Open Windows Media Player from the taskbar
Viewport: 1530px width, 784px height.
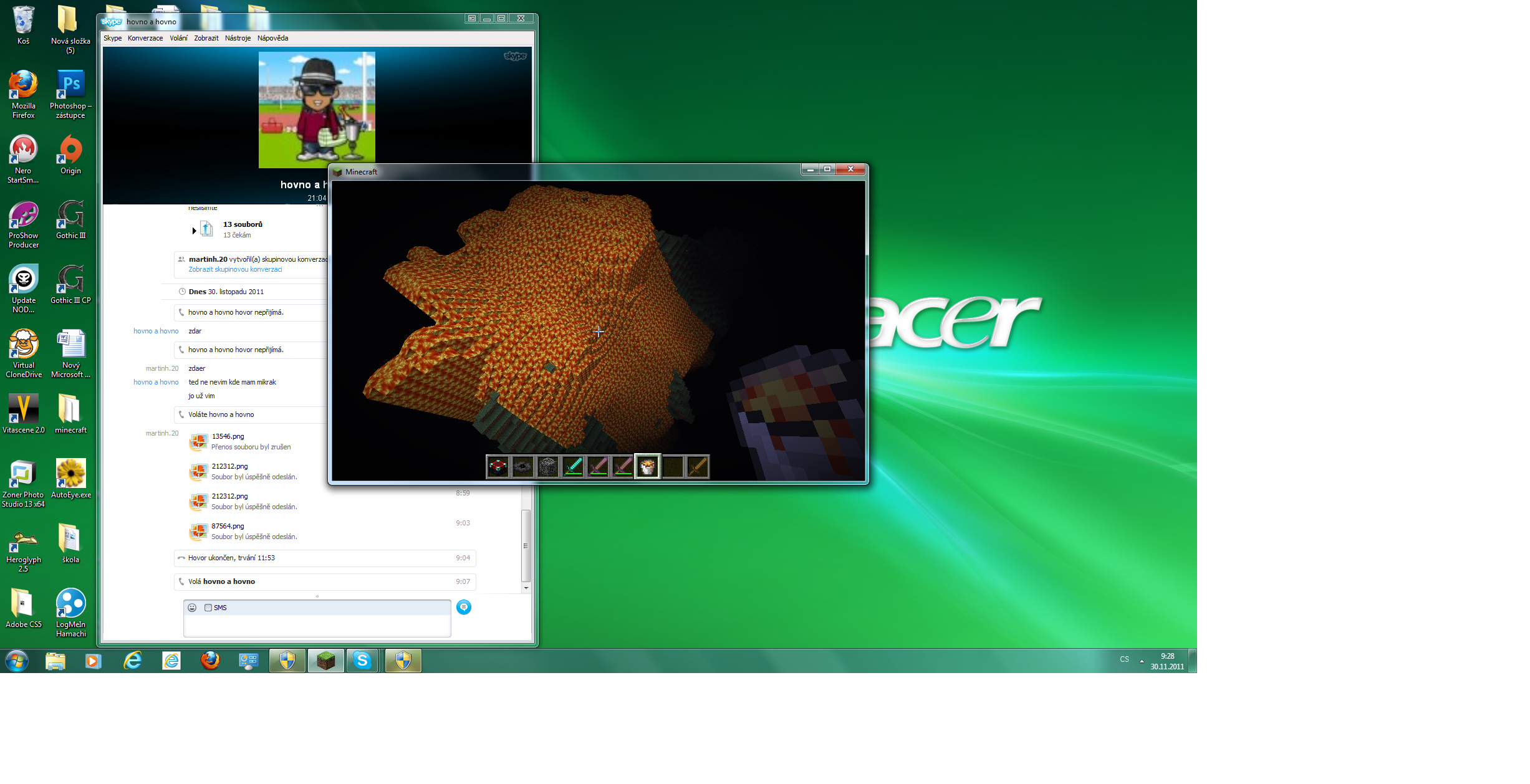point(93,661)
